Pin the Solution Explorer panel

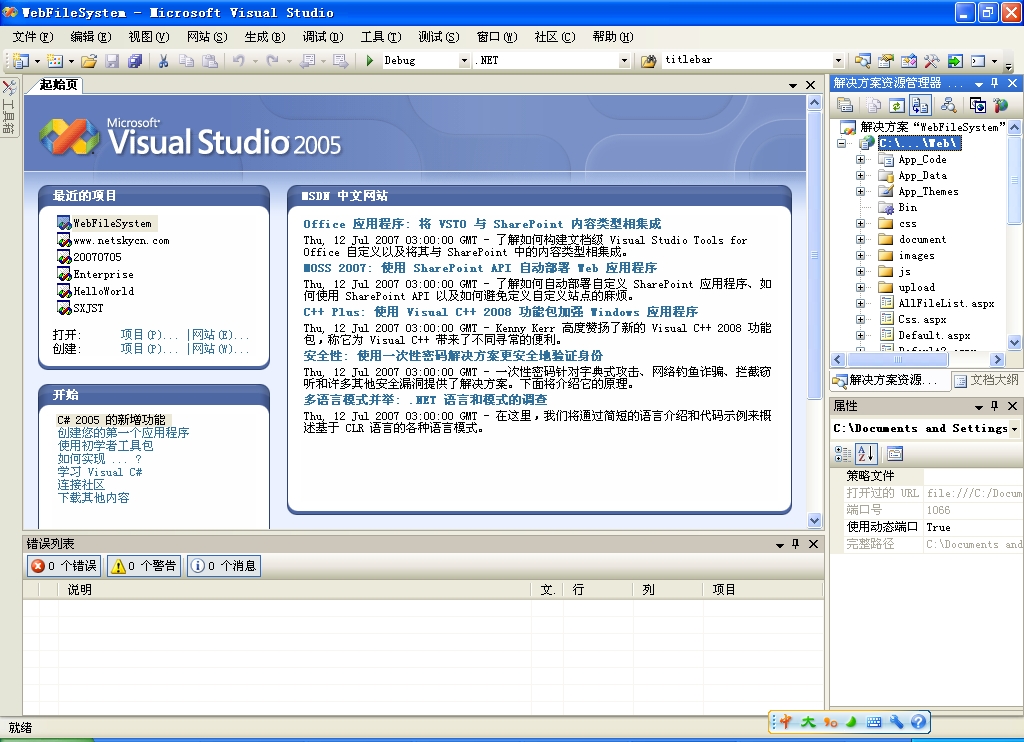[x=995, y=83]
